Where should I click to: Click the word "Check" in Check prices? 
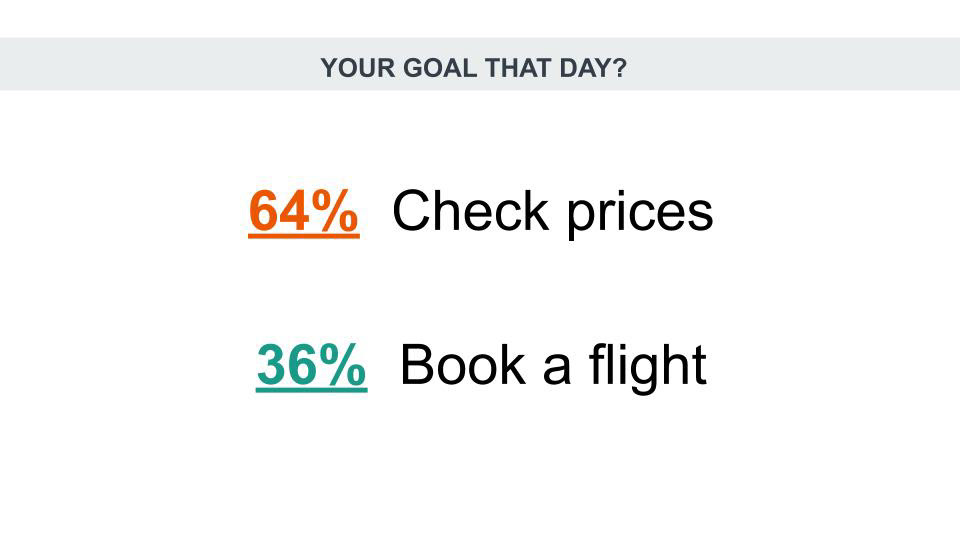coord(470,210)
